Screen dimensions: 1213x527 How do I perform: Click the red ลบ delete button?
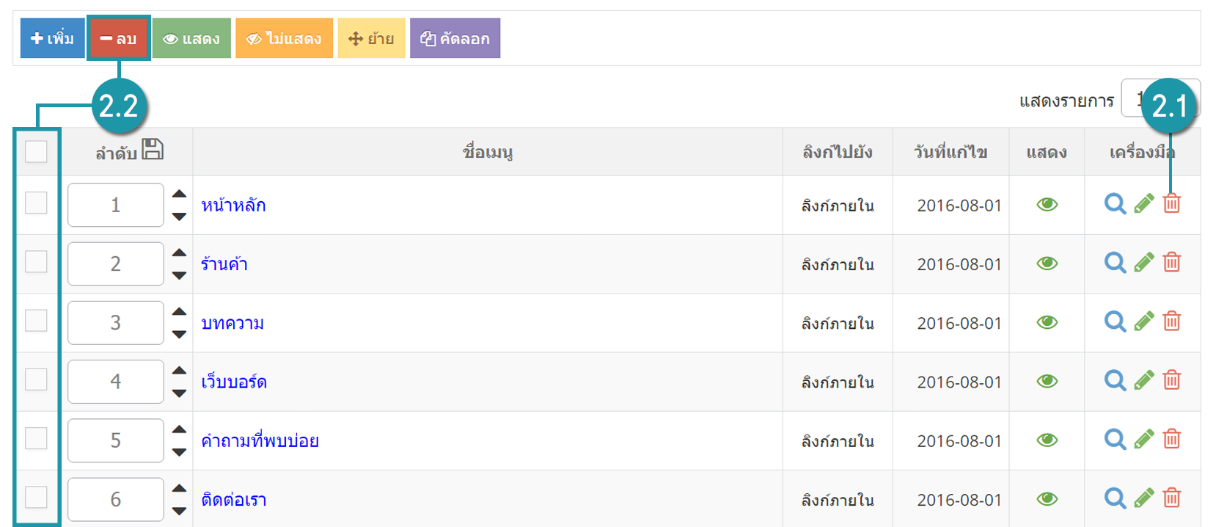pos(119,39)
